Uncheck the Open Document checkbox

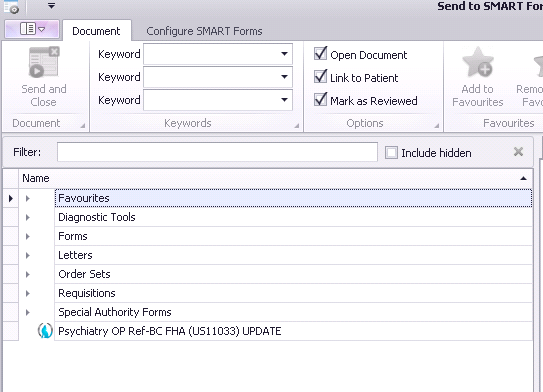click(320, 54)
